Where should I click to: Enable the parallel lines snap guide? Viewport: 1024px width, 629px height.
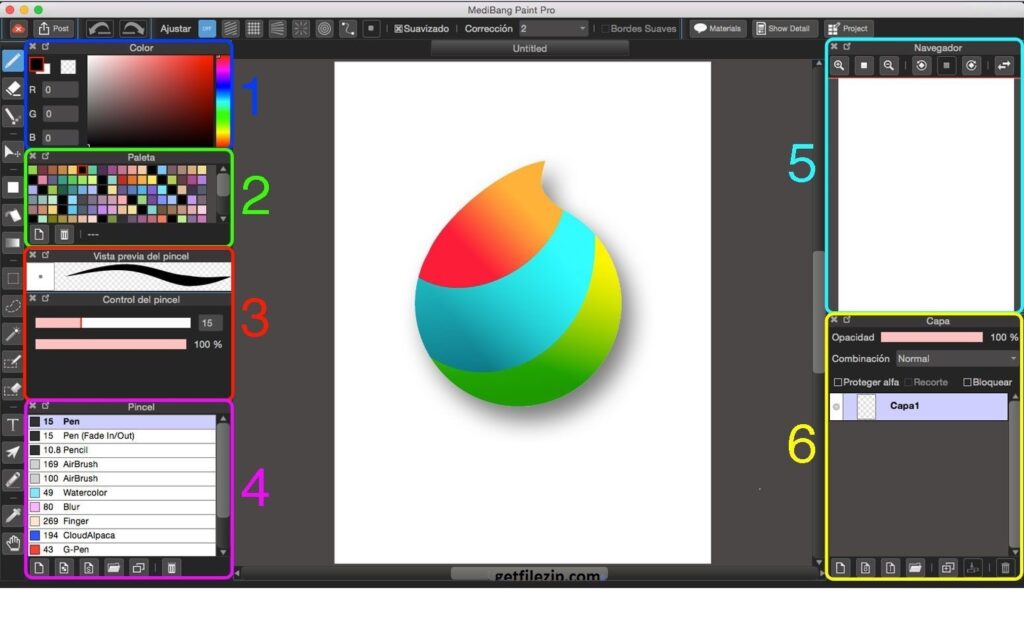point(231,28)
